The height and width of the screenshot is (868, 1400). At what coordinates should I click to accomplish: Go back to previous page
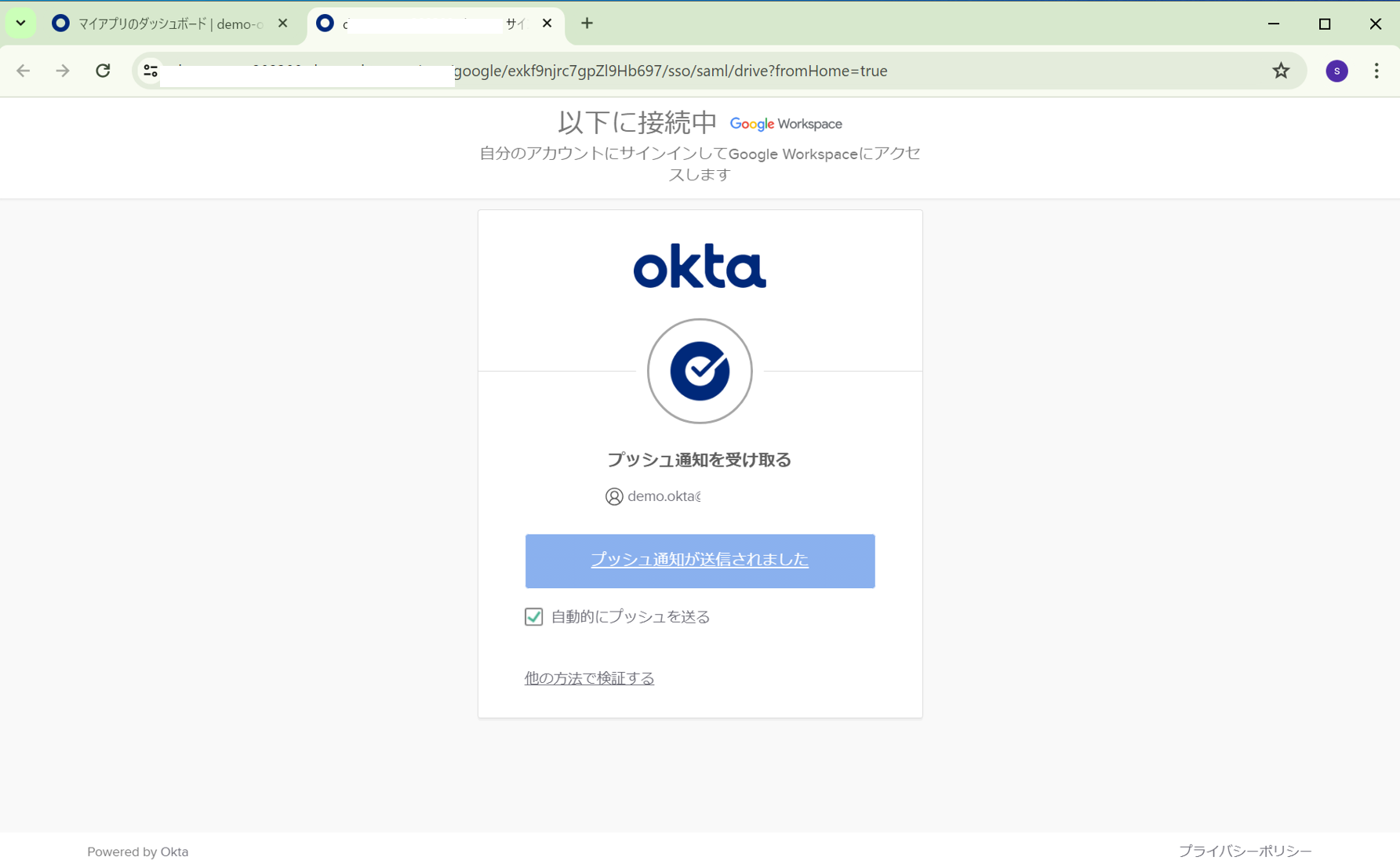[x=24, y=71]
